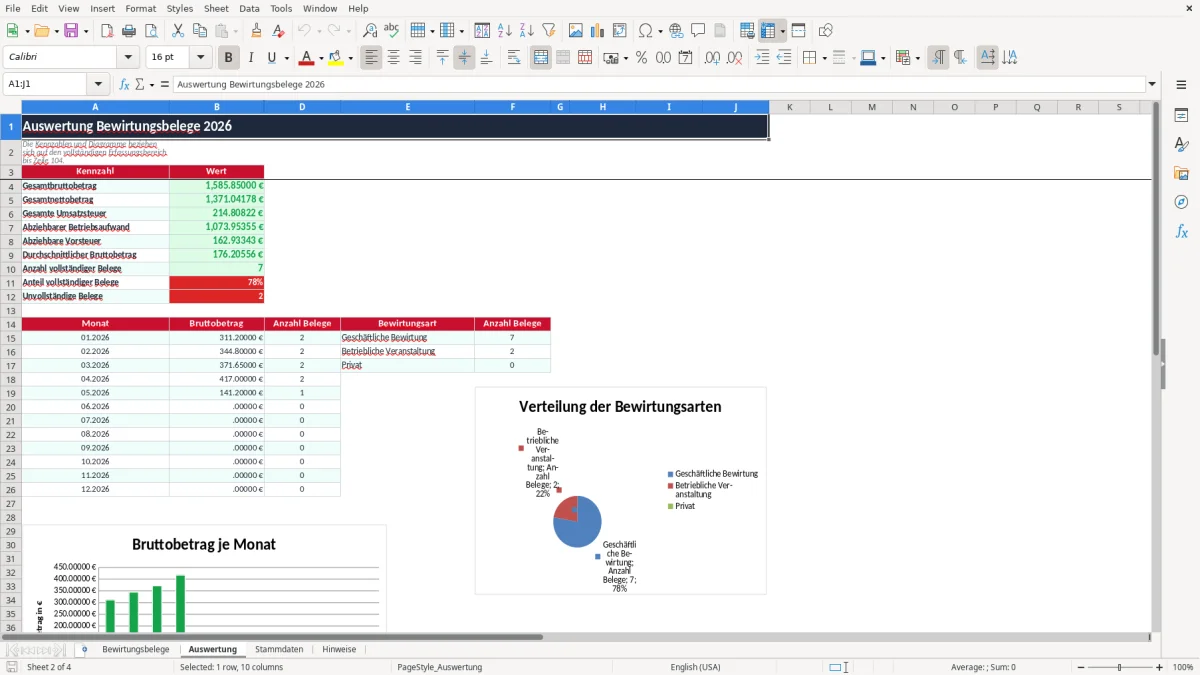Screen dimensions: 1200x675
Task: Toggle Align Left
Action: click(x=371, y=58)
